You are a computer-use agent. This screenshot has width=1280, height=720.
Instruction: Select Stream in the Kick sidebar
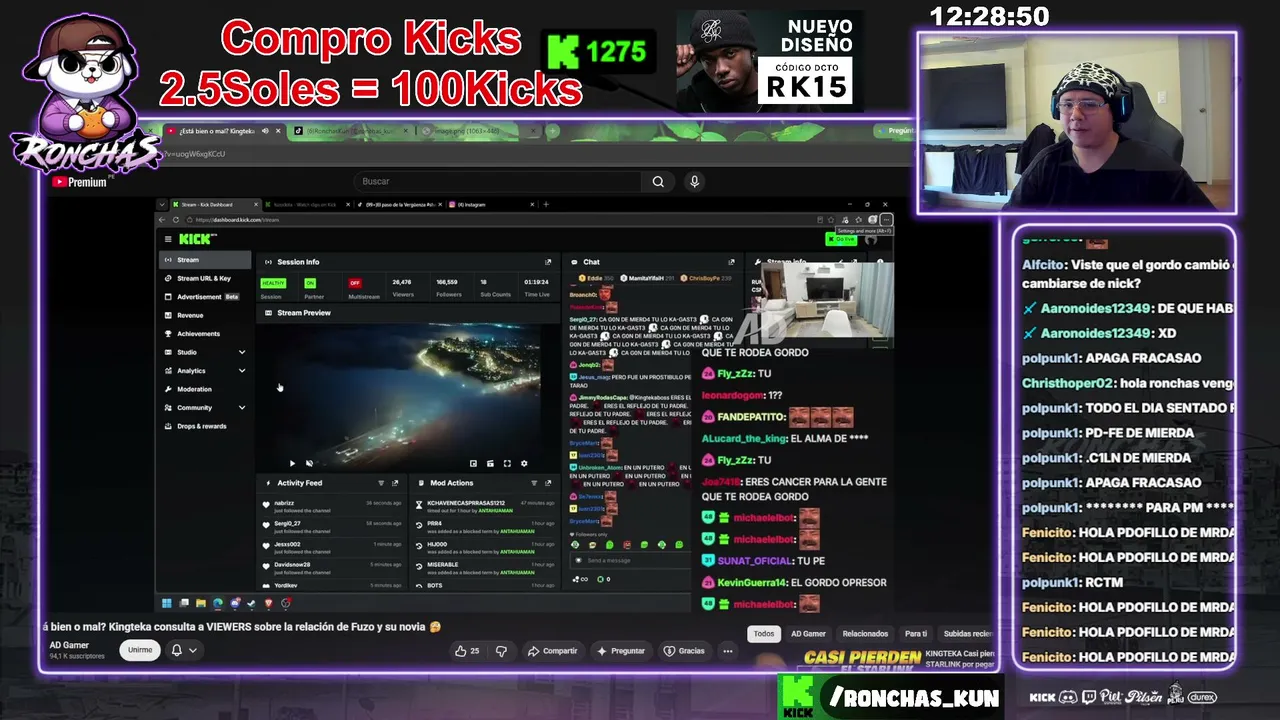206,260
